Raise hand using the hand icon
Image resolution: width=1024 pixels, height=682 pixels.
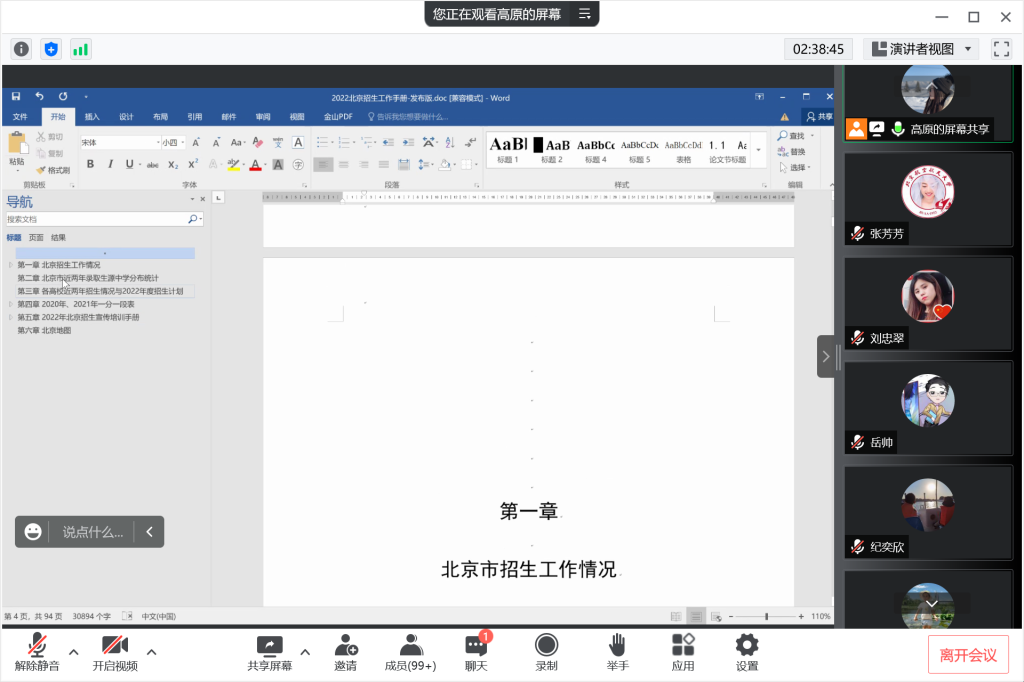[617, 646]
